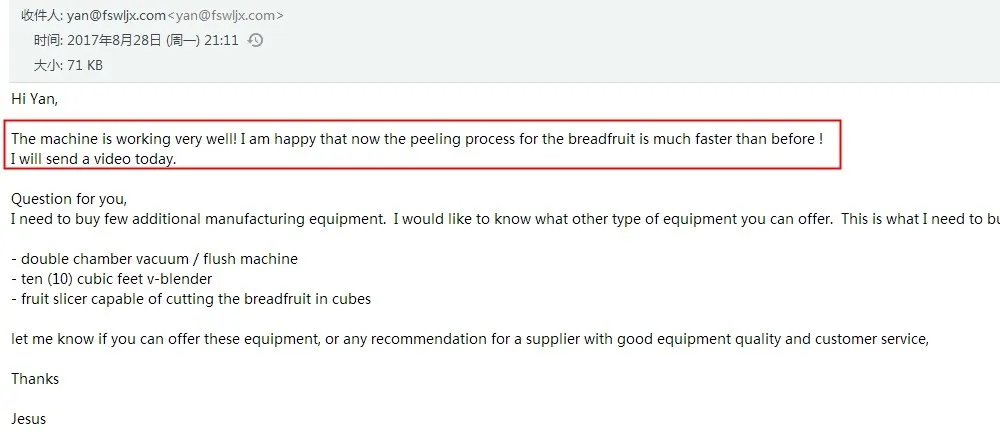Click the 'Jesus' signature

point(29,419)
